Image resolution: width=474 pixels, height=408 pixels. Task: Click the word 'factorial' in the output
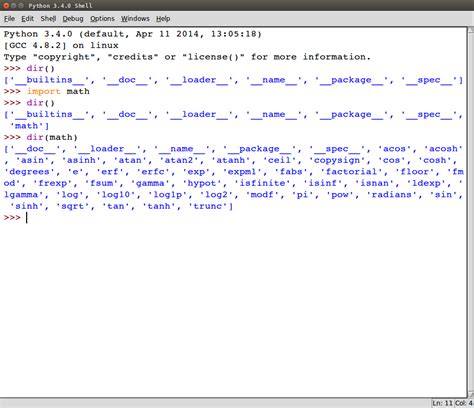[351, 172]
